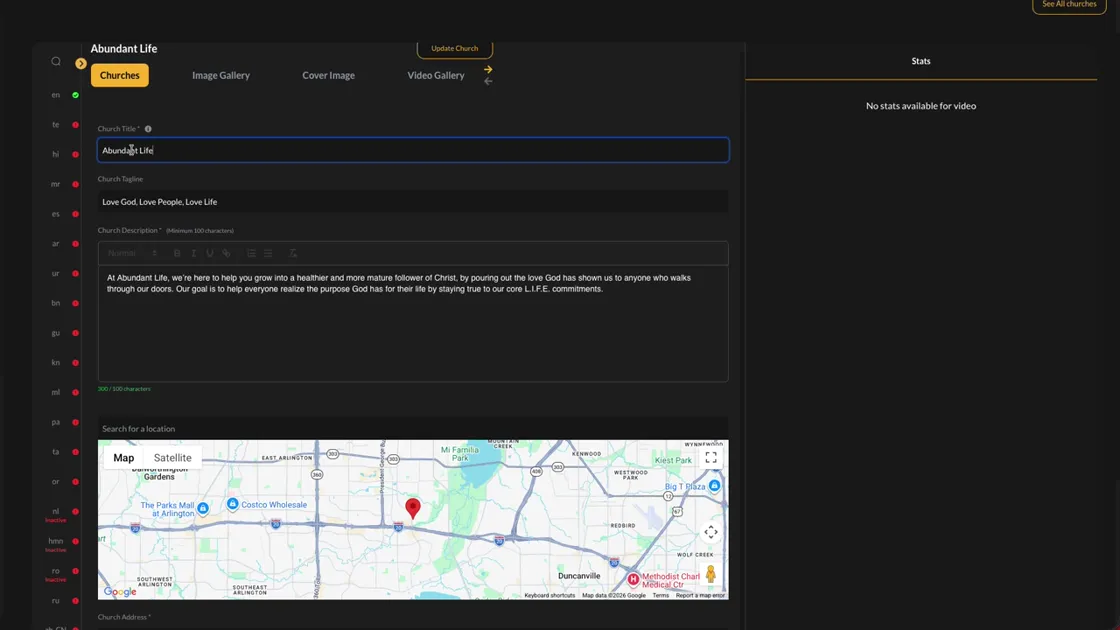Clear formatting in description editor
Image resolution: width=1120 pixels, height=630 pixels.
click(x=293, y=253)
